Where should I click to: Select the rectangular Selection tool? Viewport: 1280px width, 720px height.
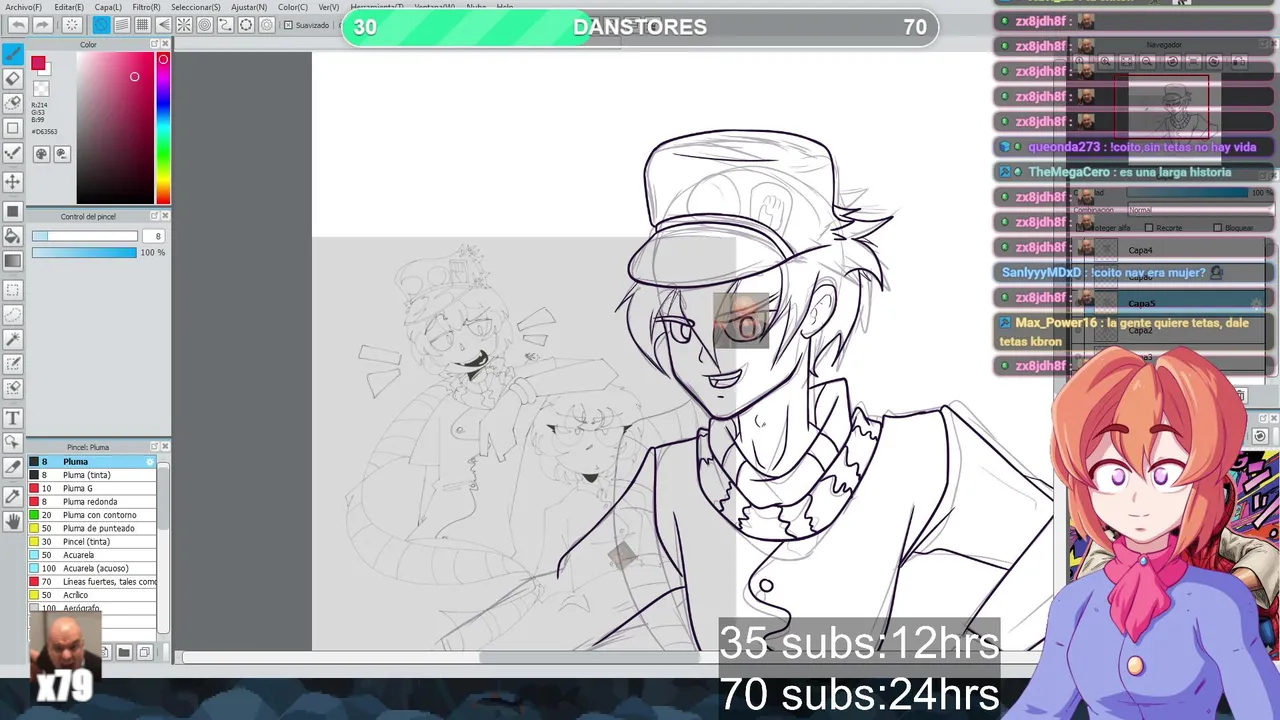tap(13, 290)
